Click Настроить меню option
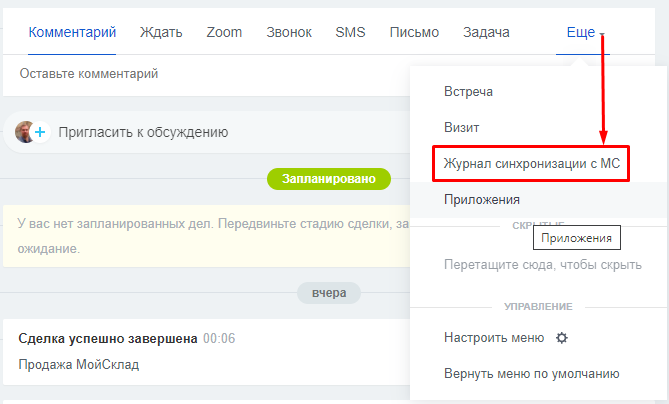 tap(494, 338)
